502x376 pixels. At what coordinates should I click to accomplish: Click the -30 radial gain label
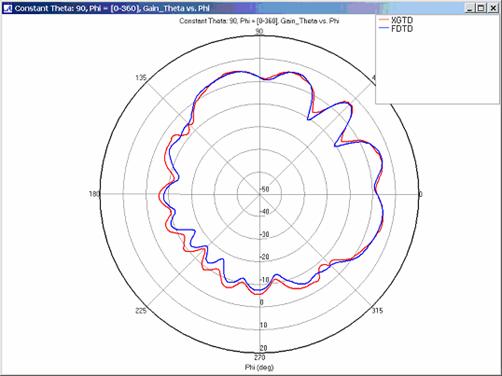(264, 235)
